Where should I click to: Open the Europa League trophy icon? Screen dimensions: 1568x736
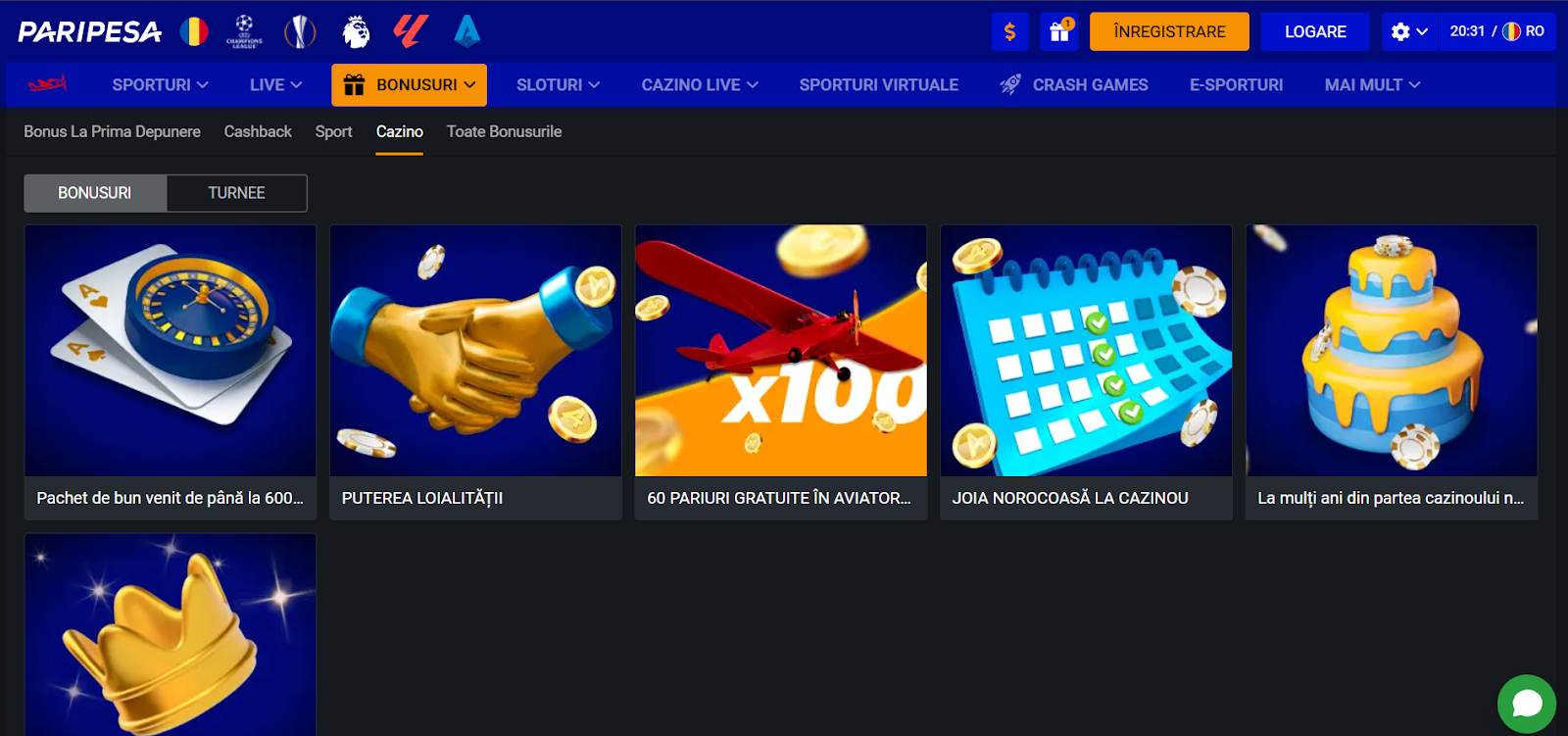tap(300, 31)
